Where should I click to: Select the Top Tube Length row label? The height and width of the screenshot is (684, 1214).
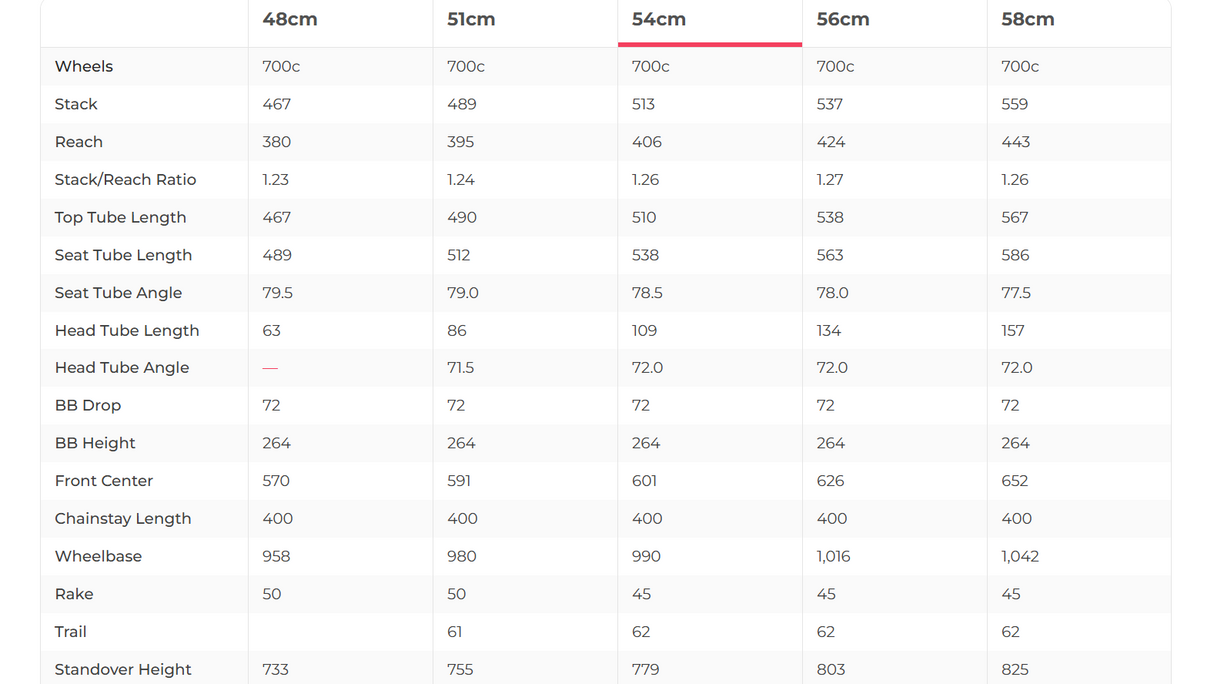(x=121, y=218)
